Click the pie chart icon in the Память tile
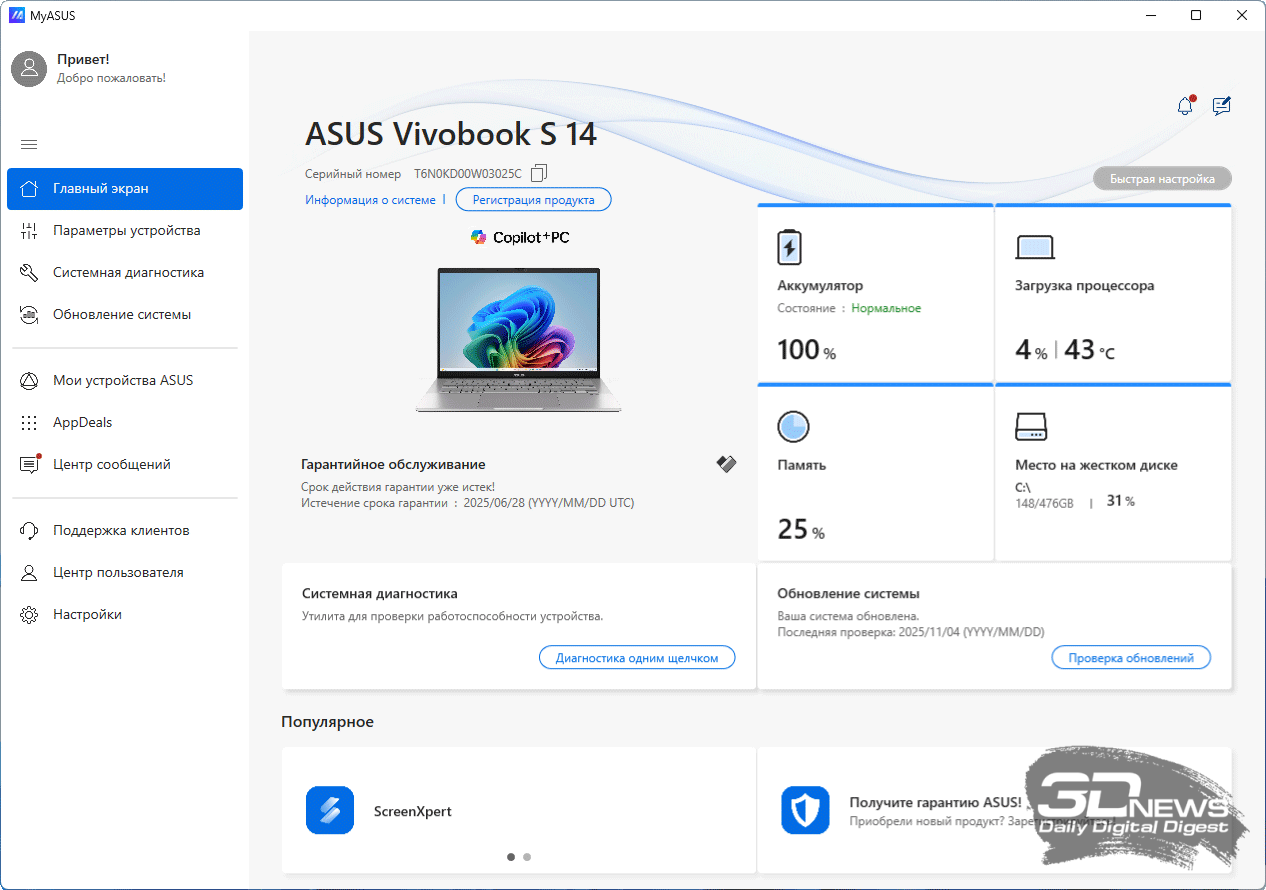The image size is (1266, 890). tap(793, 427)
